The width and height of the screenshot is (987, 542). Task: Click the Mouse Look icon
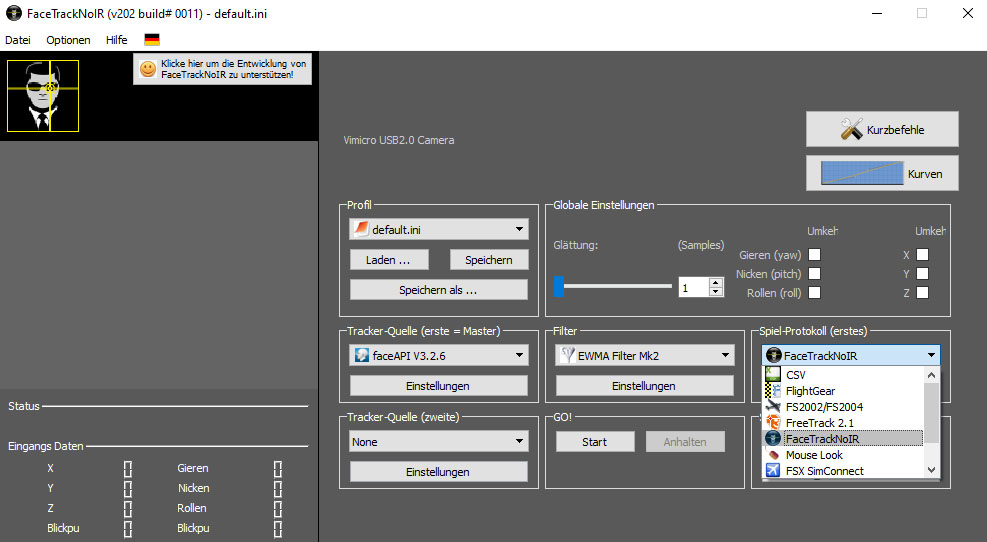click(773, 454)
